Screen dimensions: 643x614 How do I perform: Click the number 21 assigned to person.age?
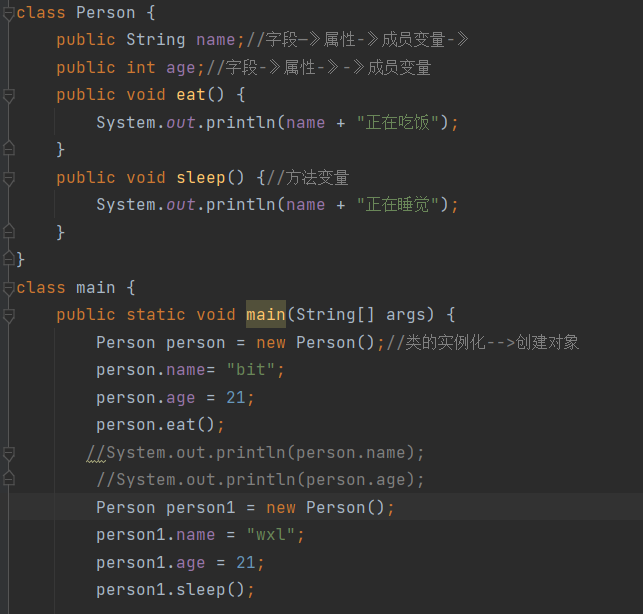(x=236, y=397)
